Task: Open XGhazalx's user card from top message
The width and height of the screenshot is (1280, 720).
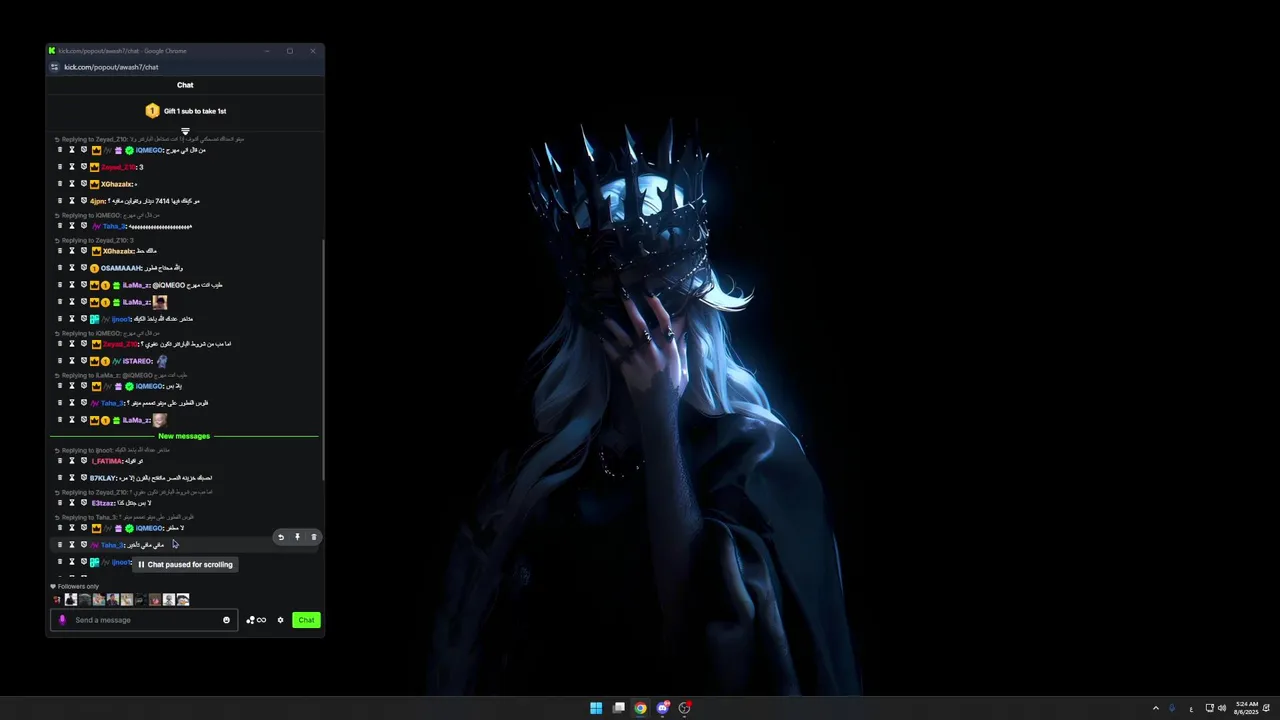Action: (x=116, y=184)
